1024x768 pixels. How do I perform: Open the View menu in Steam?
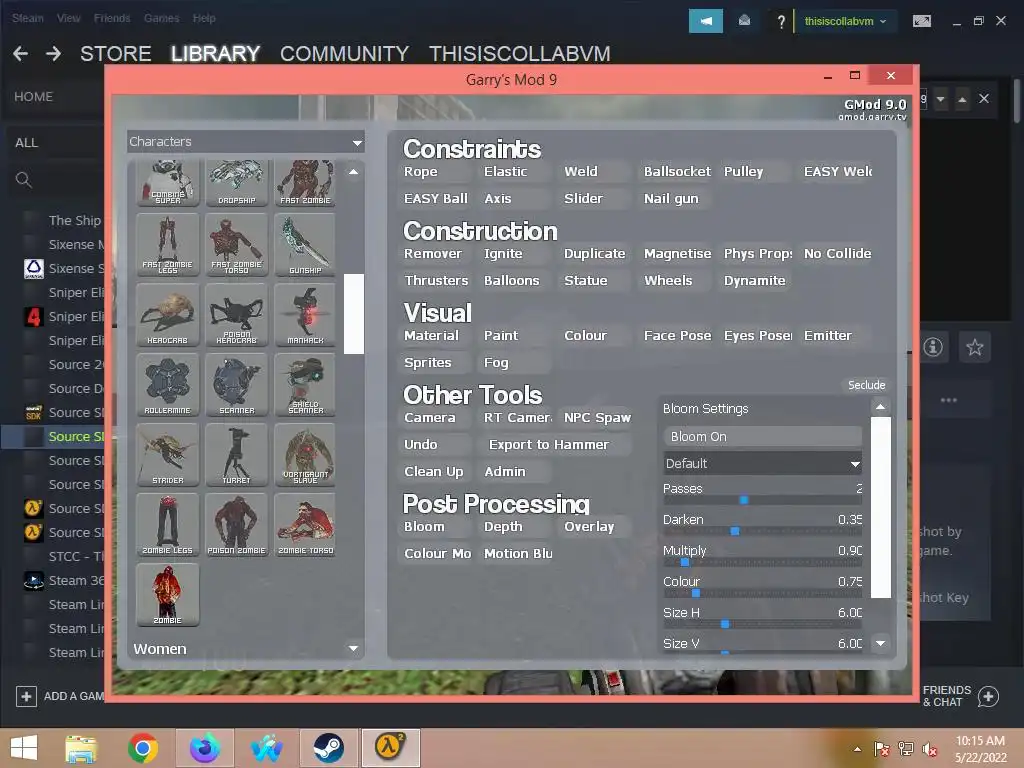(x=69, y=18)
